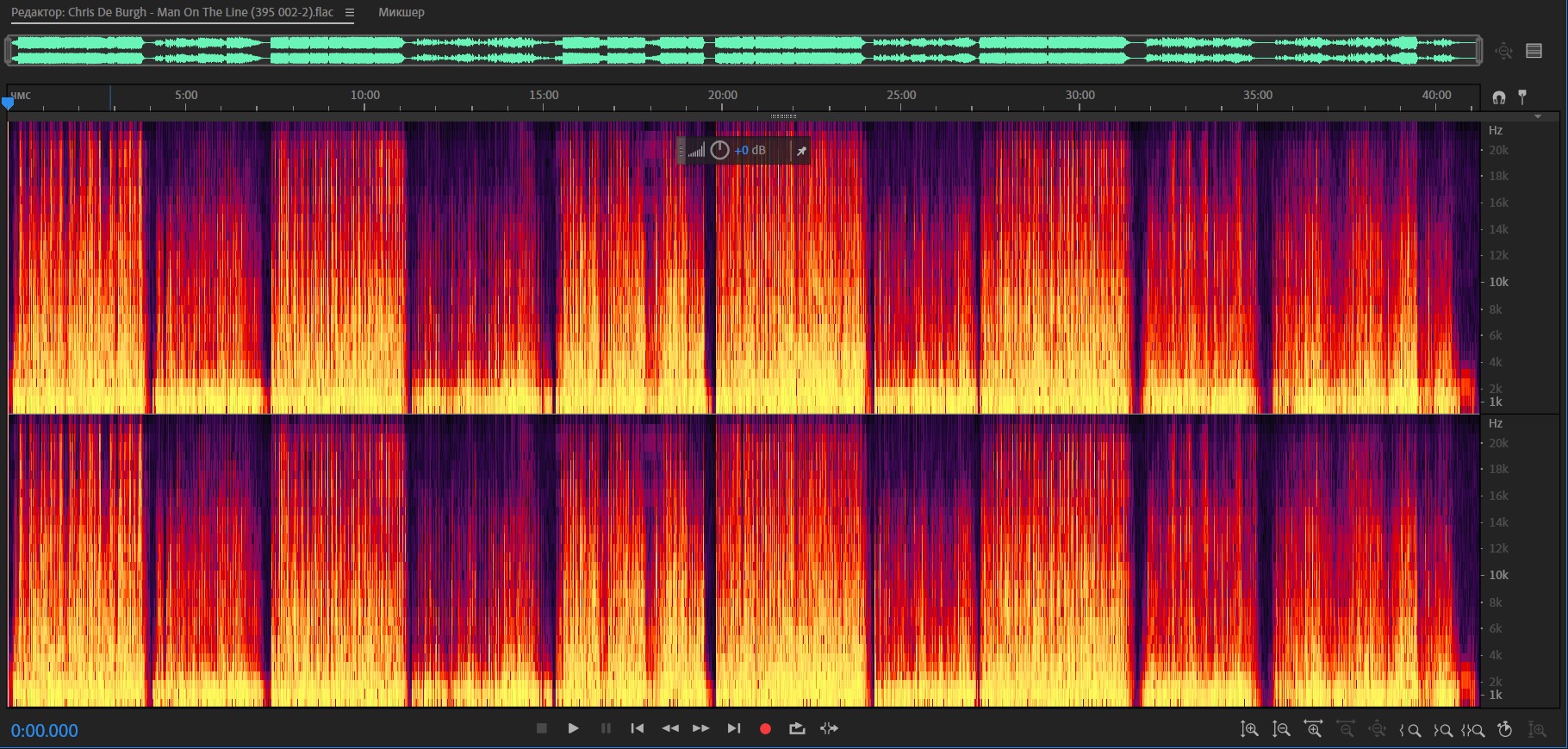Click the red Record button

coord(765,728)
